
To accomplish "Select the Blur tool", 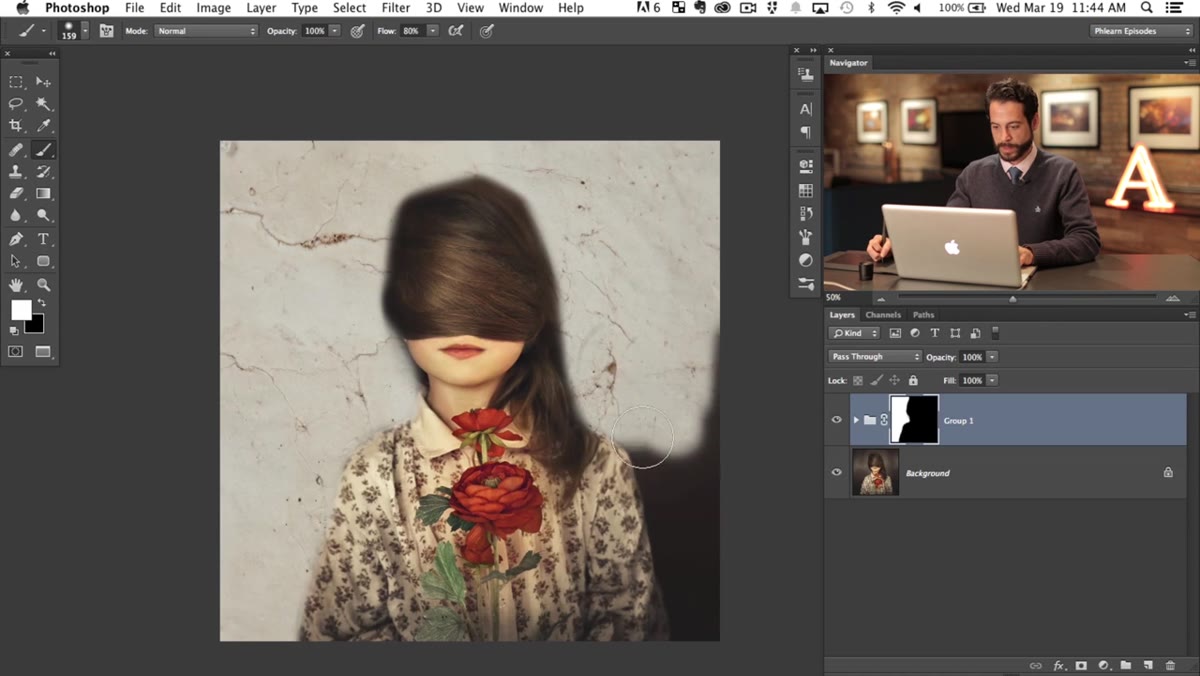I will point(16,216).
